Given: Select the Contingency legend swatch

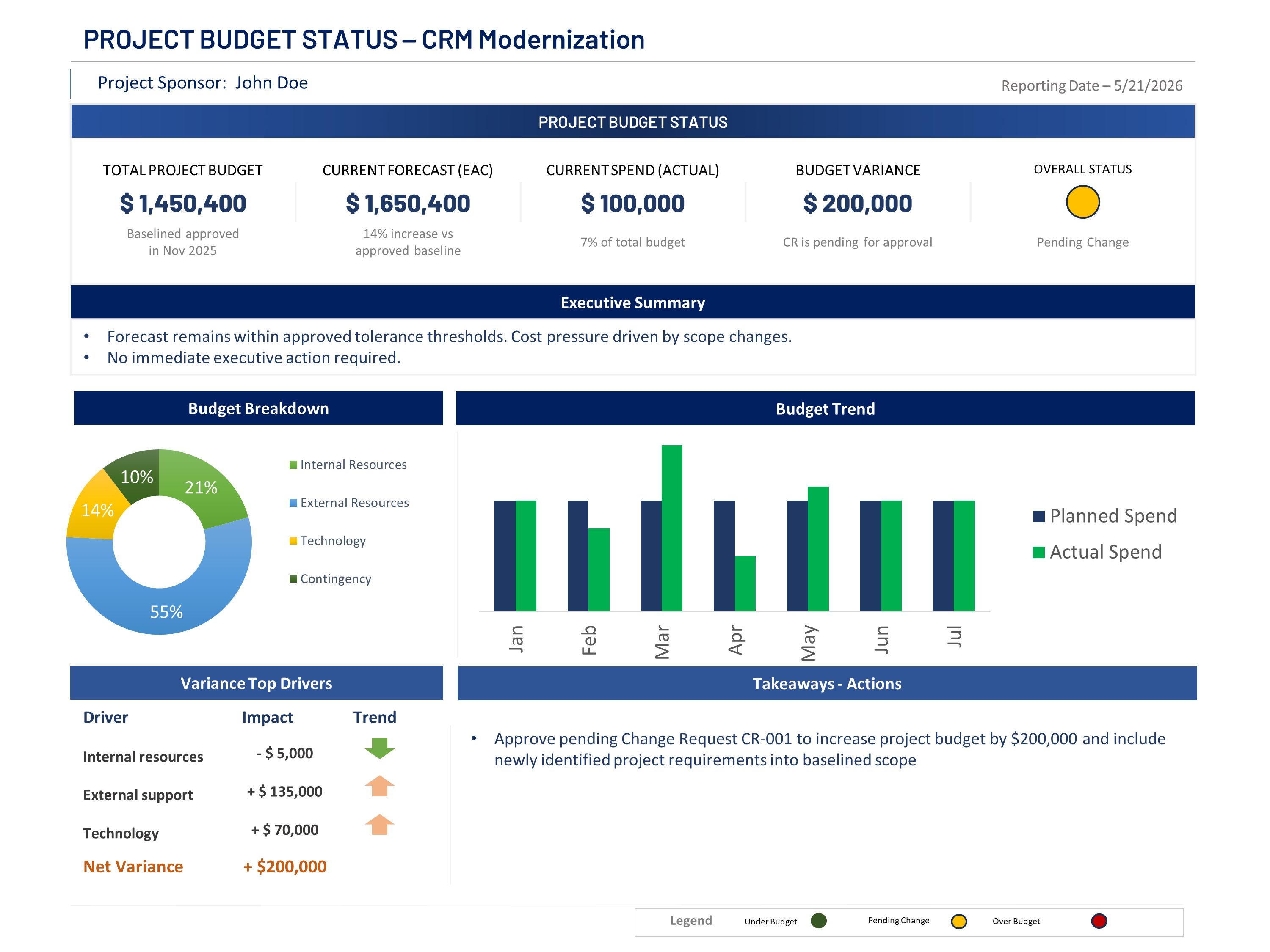Looking at the screenshot, I should tap(293, 578).
